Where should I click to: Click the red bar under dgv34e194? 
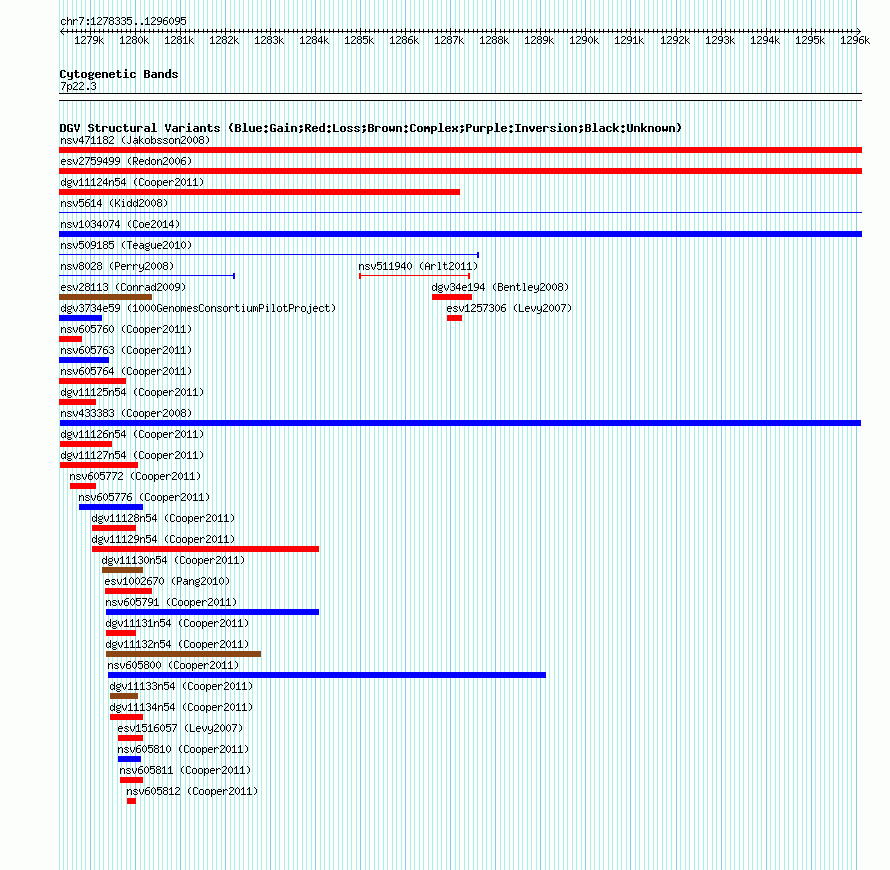coord(452,297)
